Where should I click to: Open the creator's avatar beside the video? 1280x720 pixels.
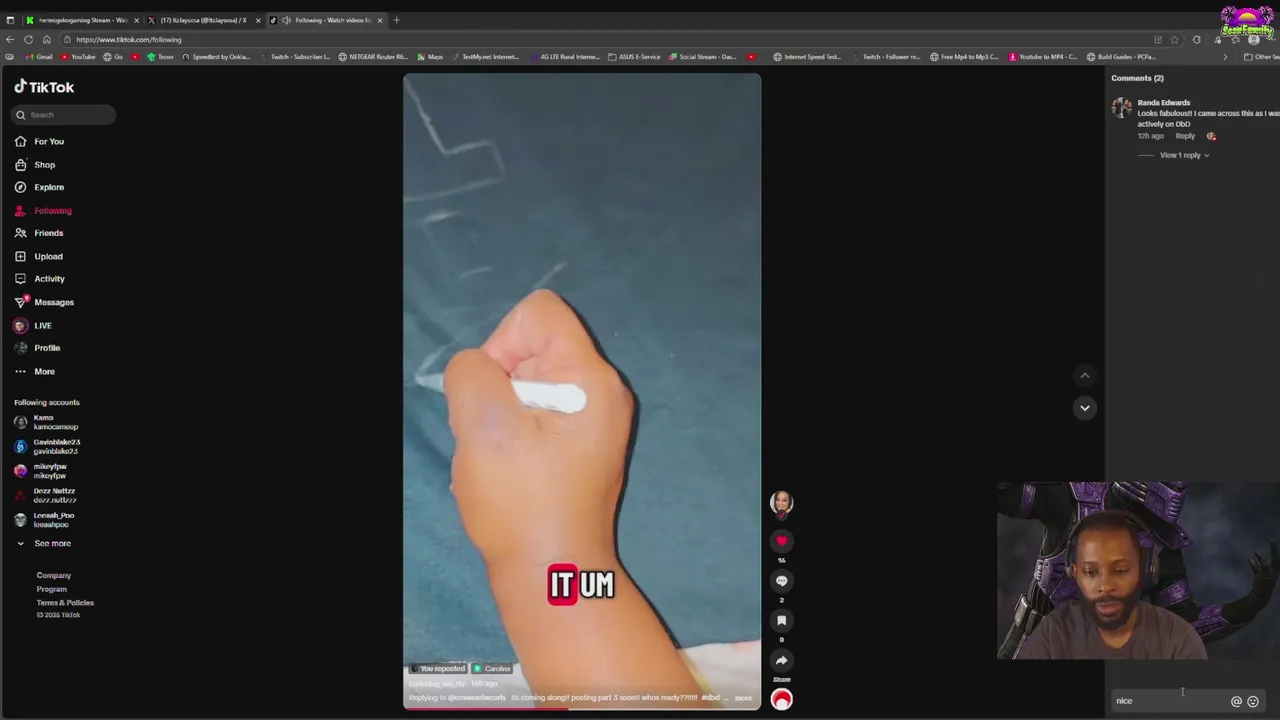point(782,503)
